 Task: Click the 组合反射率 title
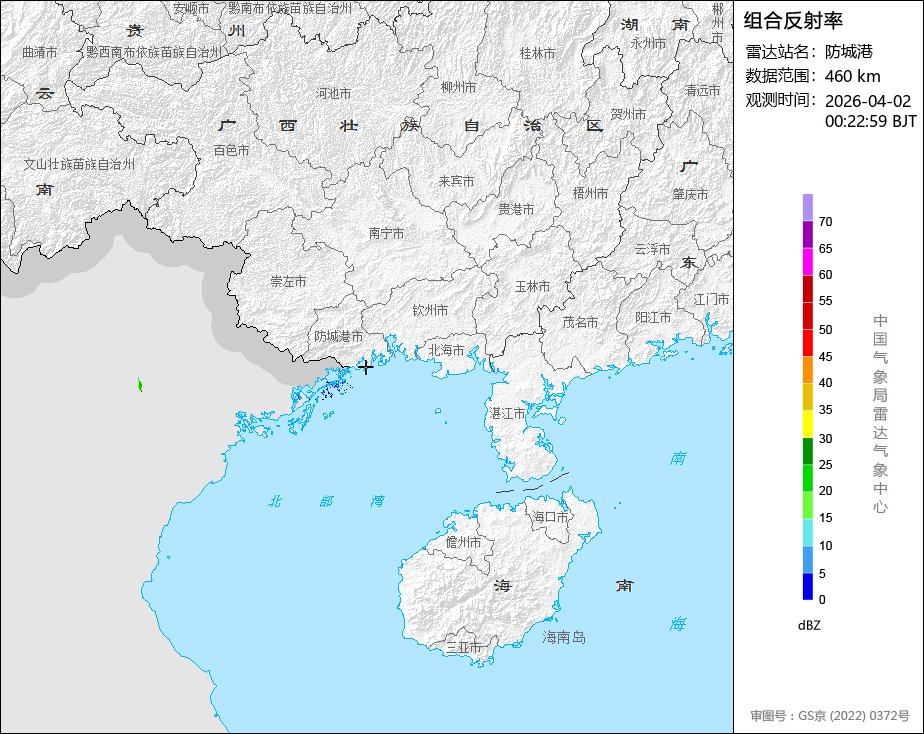793,21
